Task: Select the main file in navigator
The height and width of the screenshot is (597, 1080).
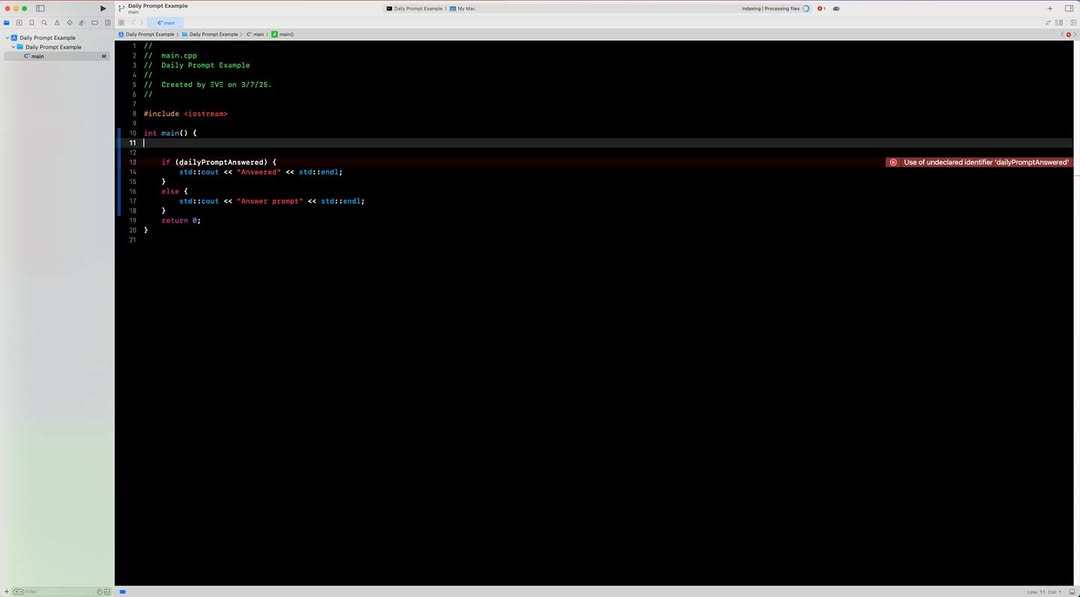Action: tap(37, 56)
